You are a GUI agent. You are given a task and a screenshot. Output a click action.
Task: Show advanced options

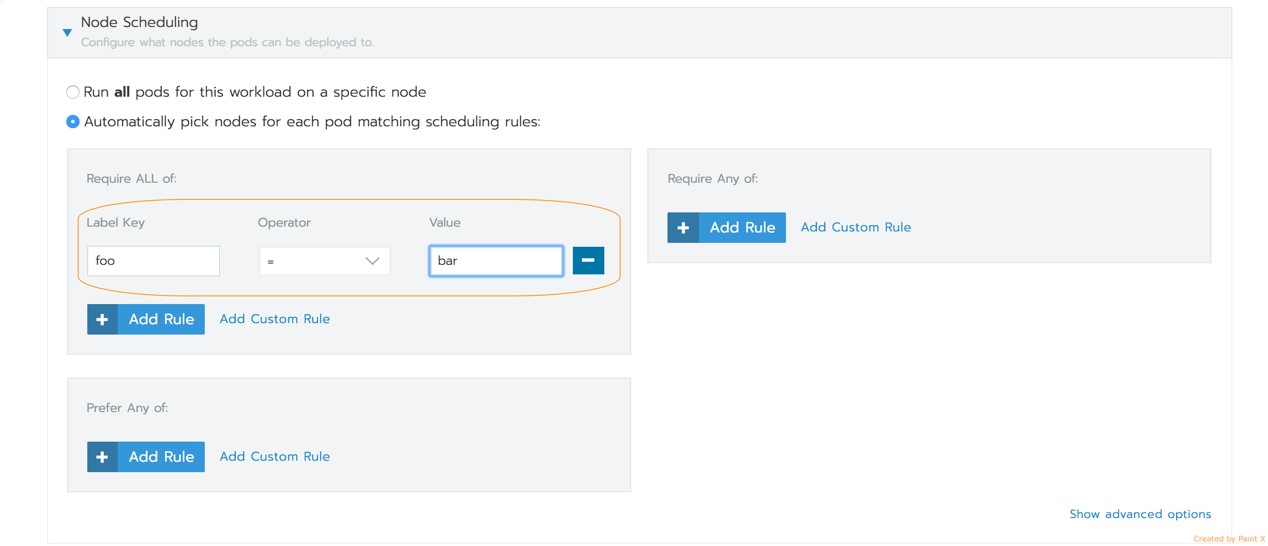click(1139, 514)
